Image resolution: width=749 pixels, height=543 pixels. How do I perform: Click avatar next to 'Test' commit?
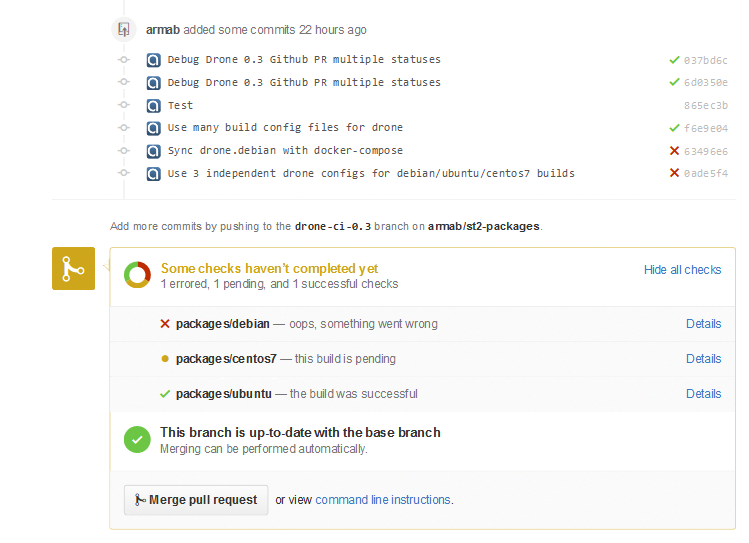[153, 106]
